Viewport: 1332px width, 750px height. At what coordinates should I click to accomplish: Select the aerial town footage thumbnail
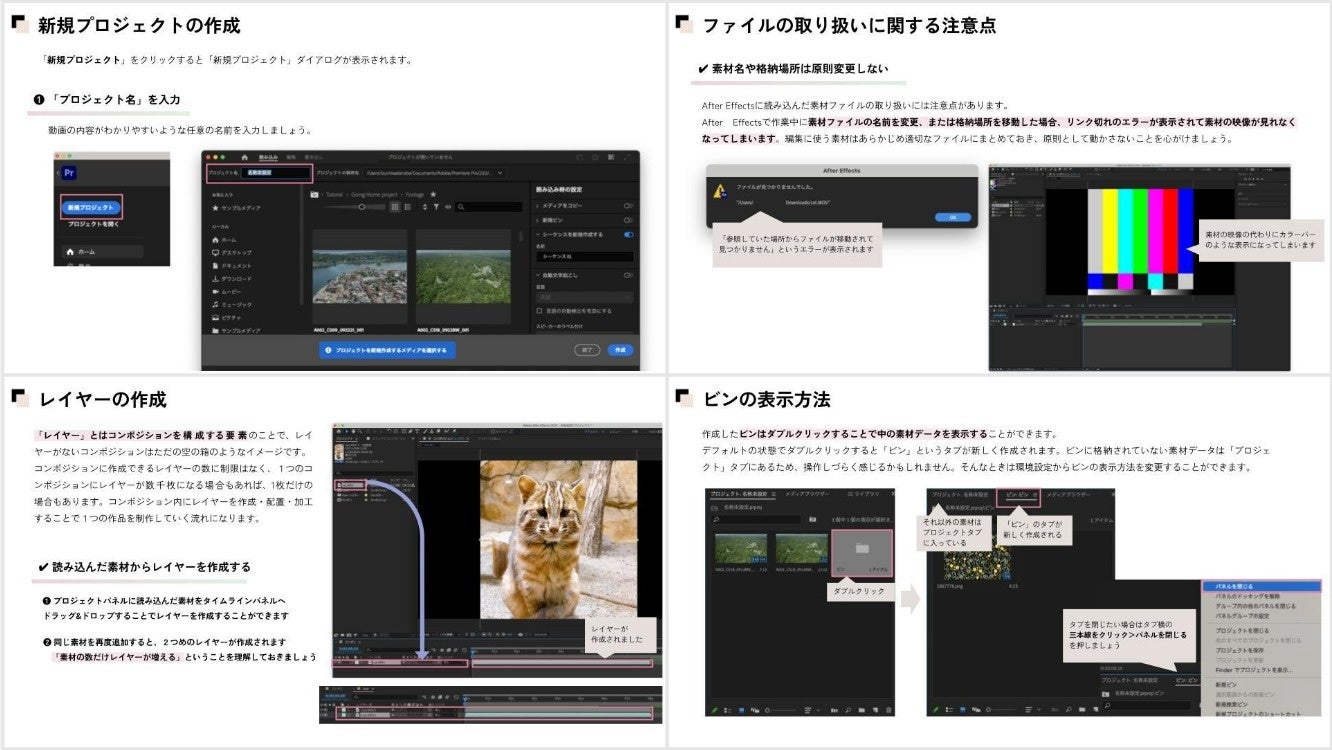point(359,275)
